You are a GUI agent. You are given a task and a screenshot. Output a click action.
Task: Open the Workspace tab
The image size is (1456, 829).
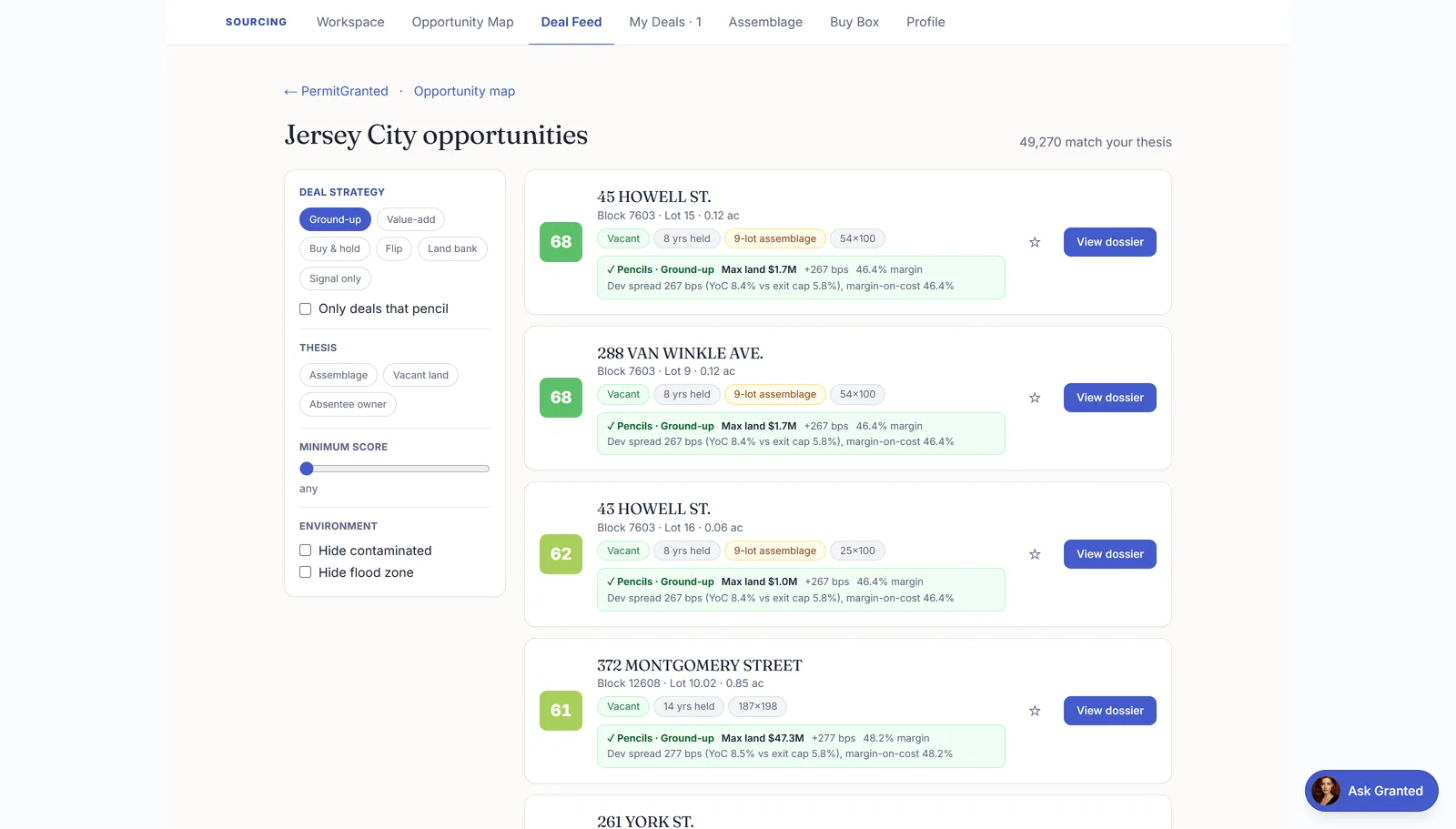pos(350,22)
